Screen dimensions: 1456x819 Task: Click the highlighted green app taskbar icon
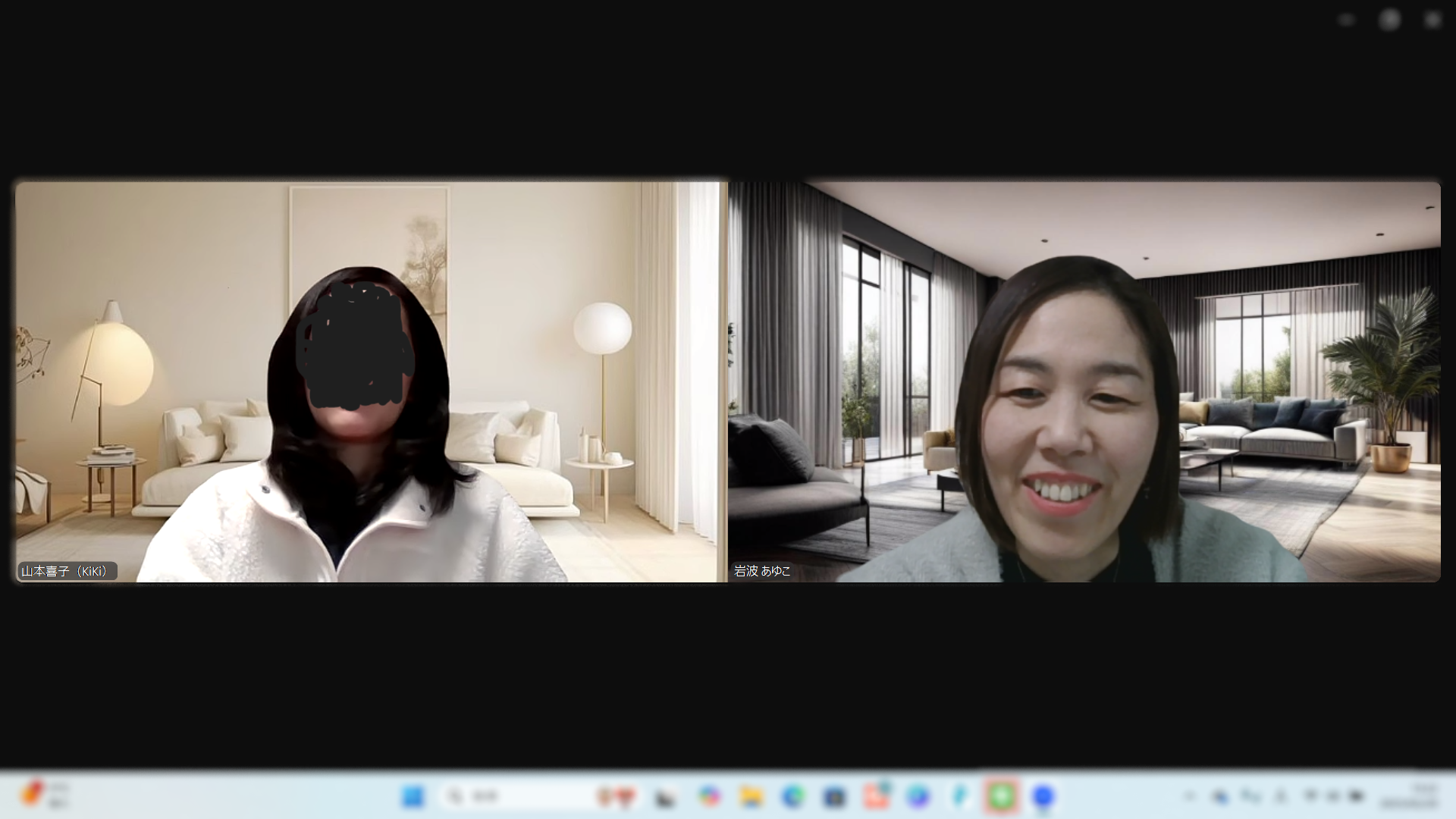coord(1002,796)
